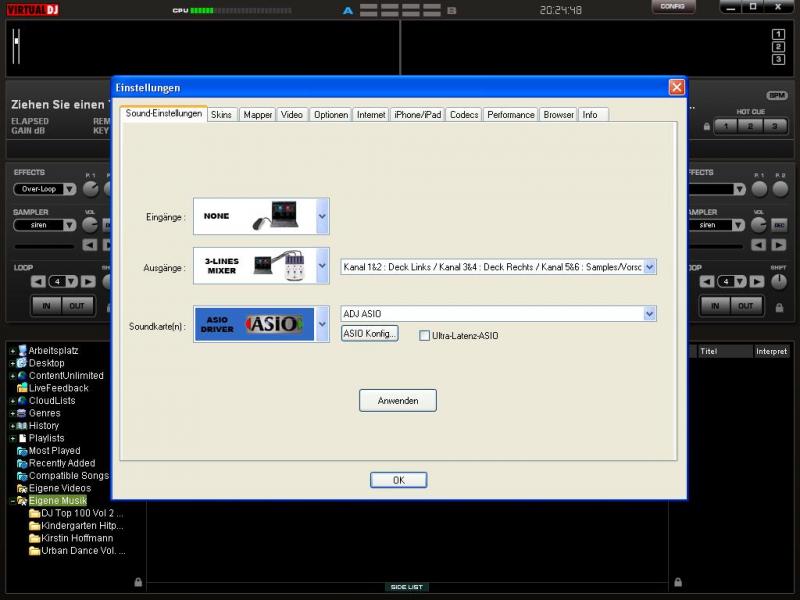Open the left siren sampler dropdown

click(x=70, y=225)
